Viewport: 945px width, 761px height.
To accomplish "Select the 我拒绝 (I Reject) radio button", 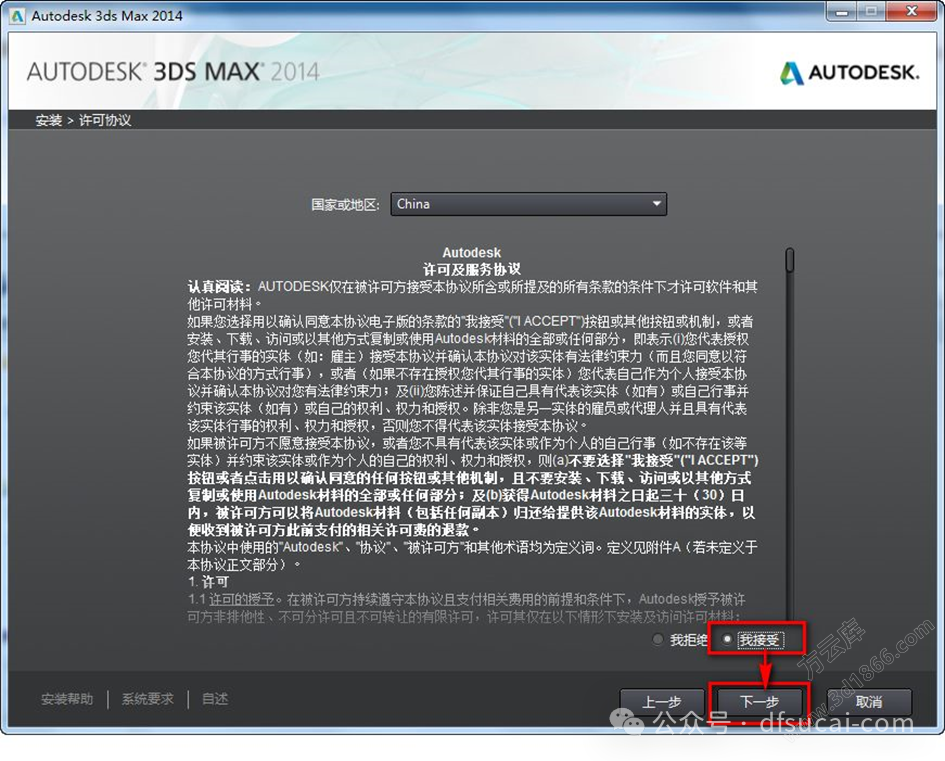I will click(658, 639).
